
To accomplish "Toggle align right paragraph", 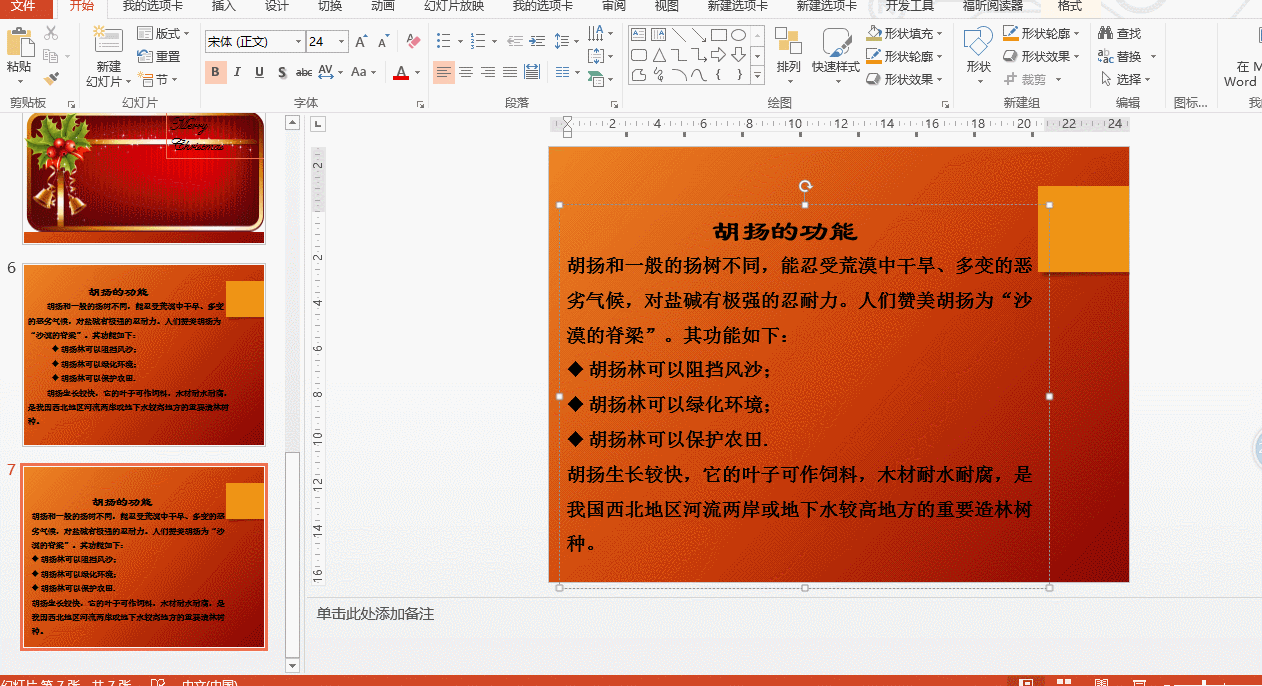I will (488, 72).
